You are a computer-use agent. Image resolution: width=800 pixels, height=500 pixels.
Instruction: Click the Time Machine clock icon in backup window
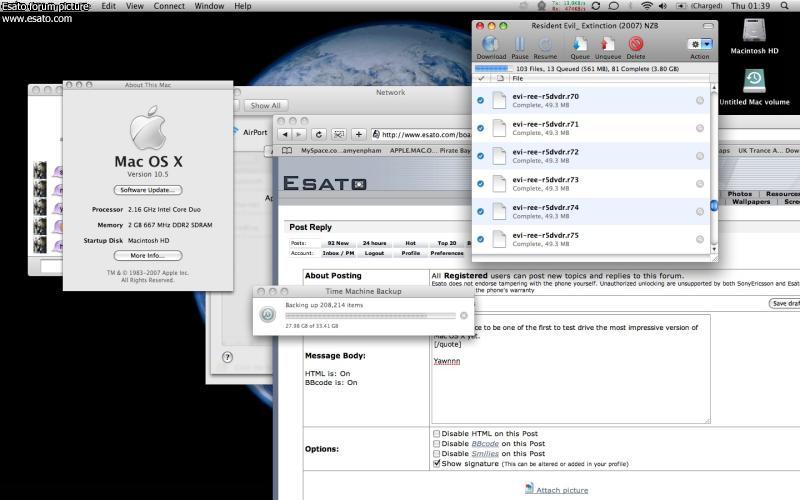click(x=267, y=314)
